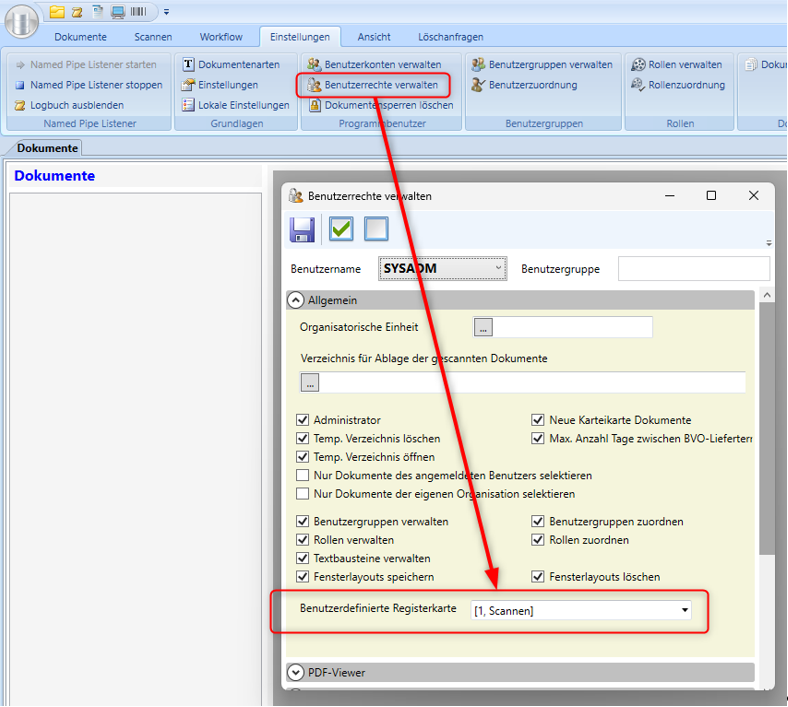Click the empty square deselect-all icon

(376, 229)
